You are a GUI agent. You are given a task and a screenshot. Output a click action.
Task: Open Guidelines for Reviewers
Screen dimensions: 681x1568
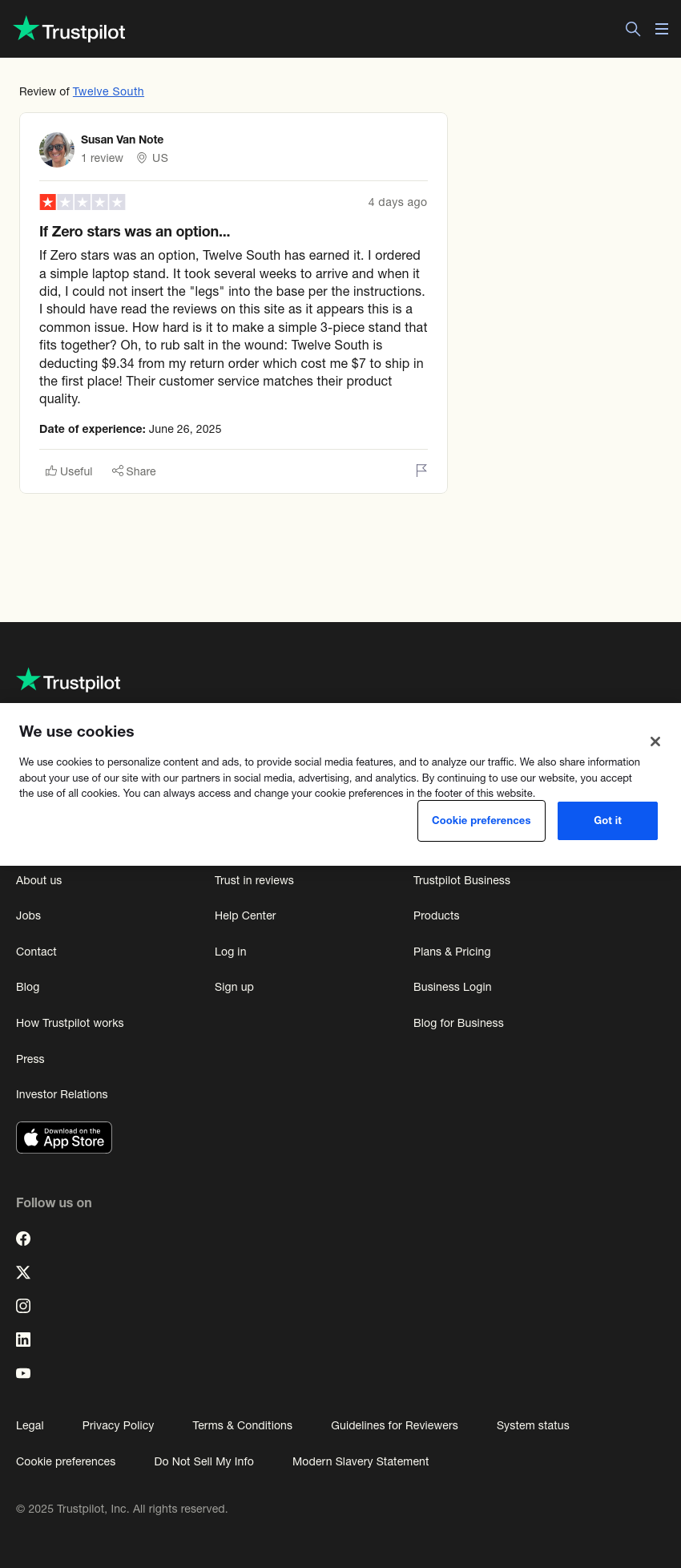(x=394, y=1425)
